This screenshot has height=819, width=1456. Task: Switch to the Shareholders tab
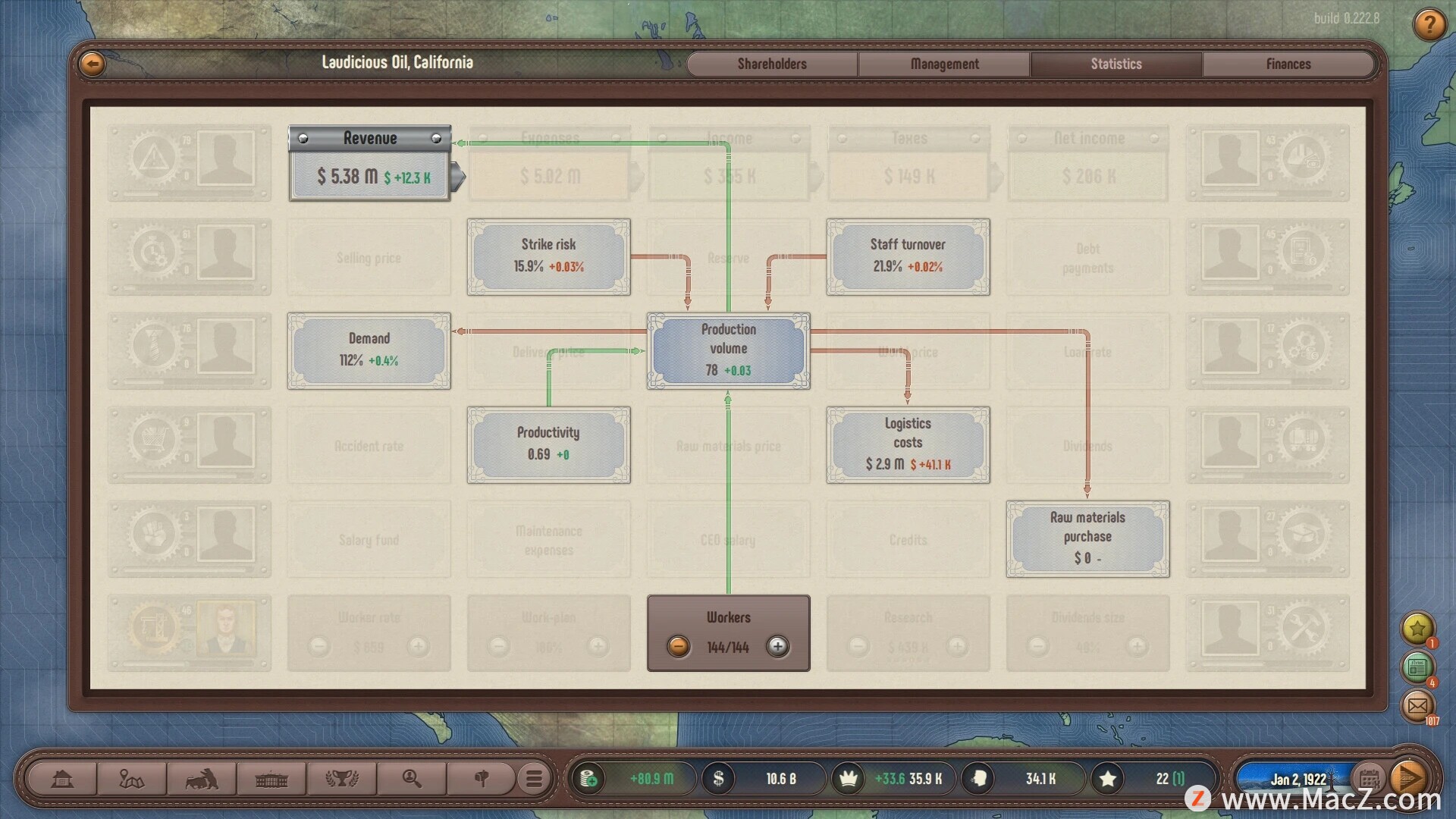tap(772, 64)
